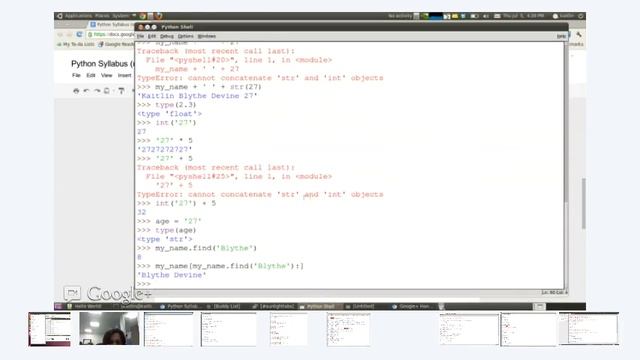Switch to Untitled taskbar item
This screenshot has width=640, height=360.
pos(360,307)
